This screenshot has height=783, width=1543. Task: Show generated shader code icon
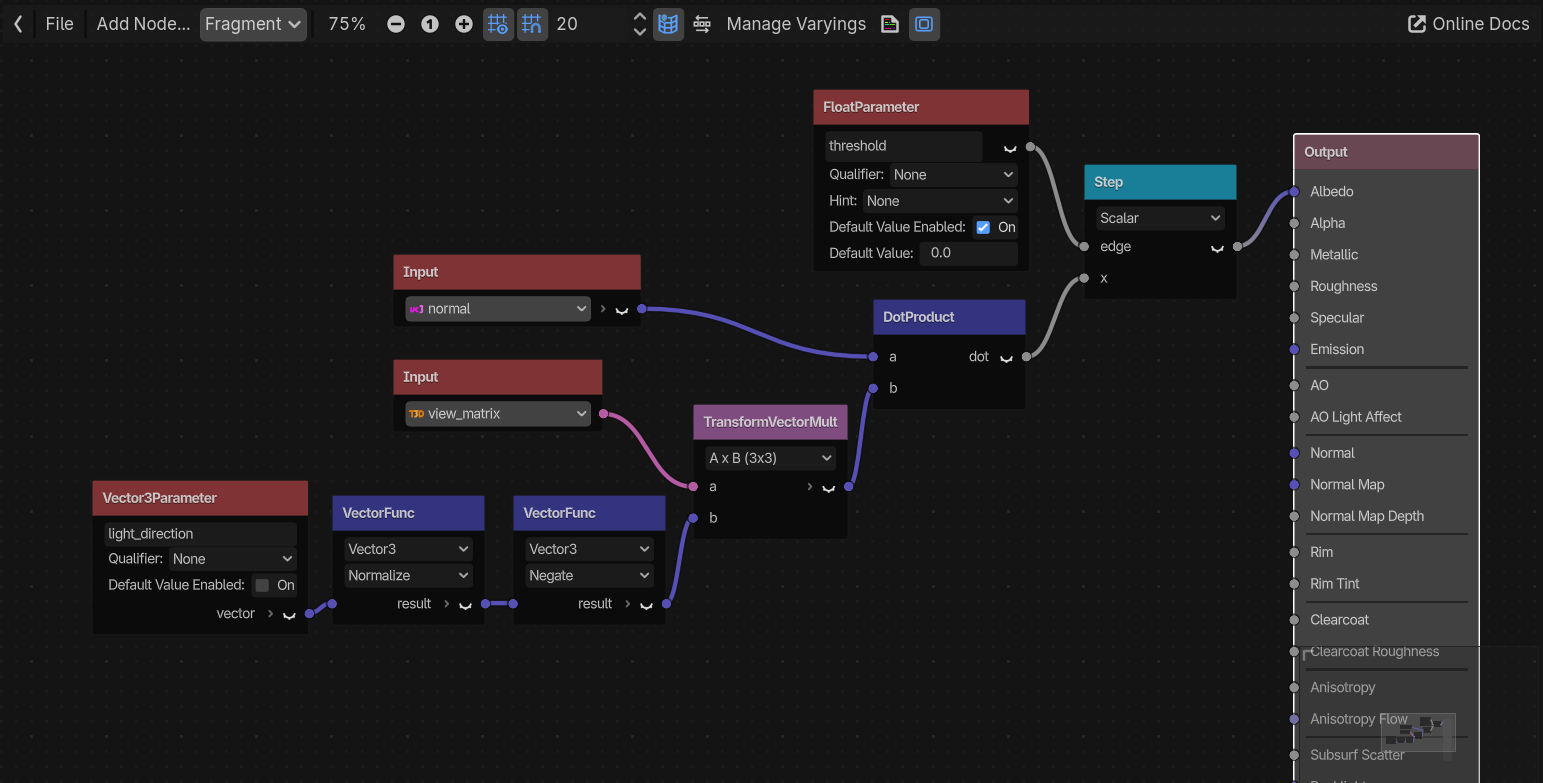[x=890, y=24]
